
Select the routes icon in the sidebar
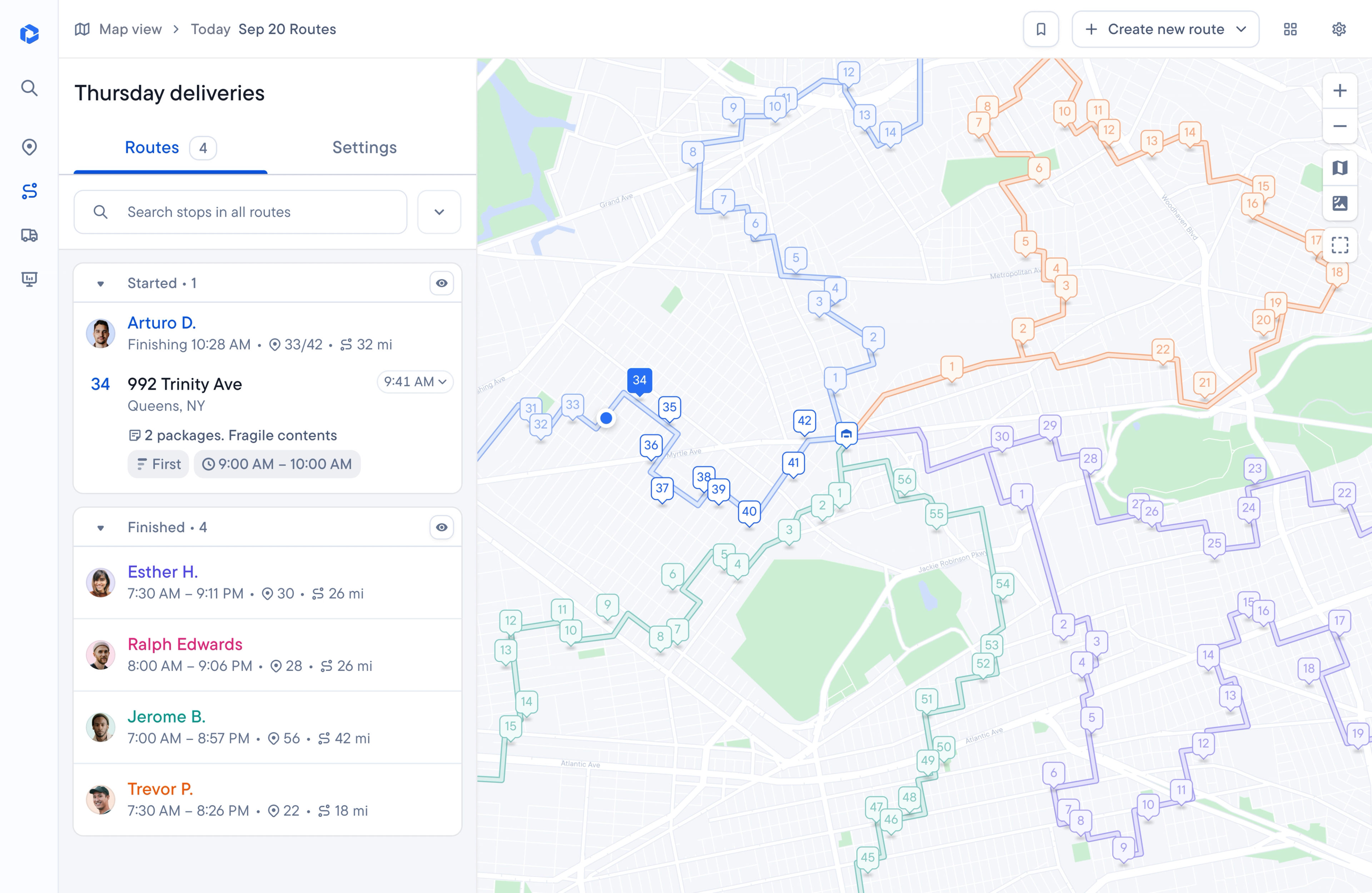point(29,191)
